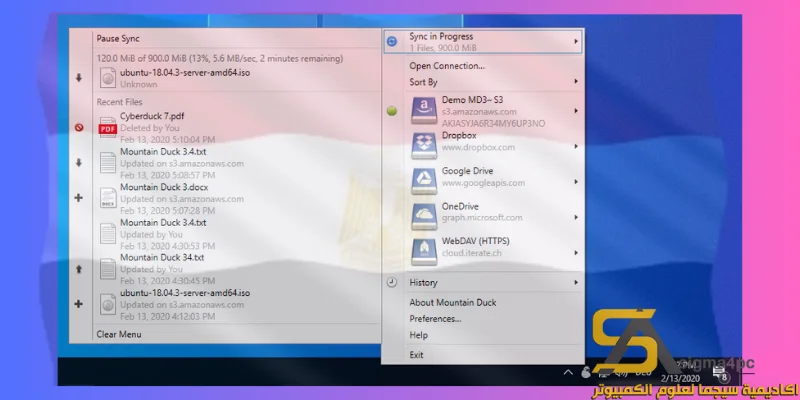Select the Dropbox bookmark

[459, 136]
